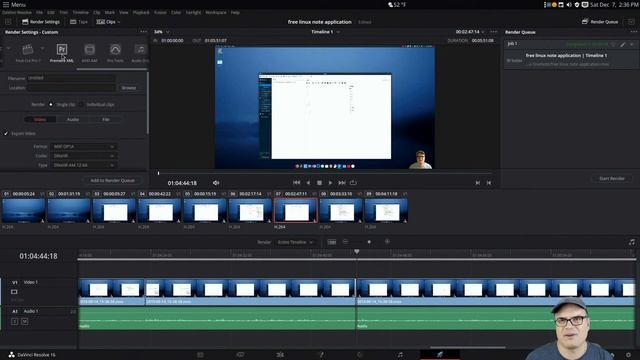640x360 pixels.
Task: Open the Format dropdown
Action: [83, 146]
